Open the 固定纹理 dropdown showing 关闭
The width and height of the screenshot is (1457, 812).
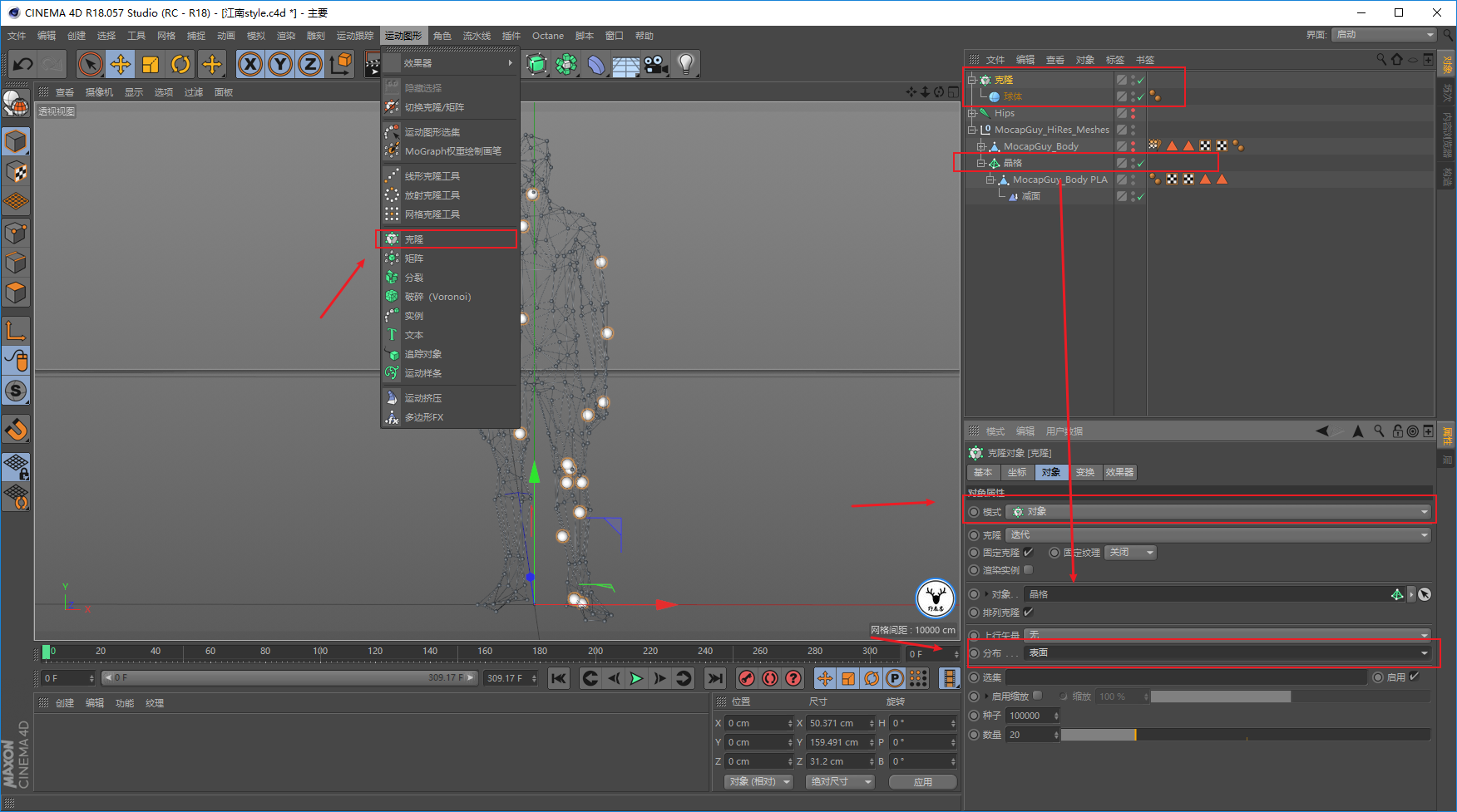point(1130,553)
